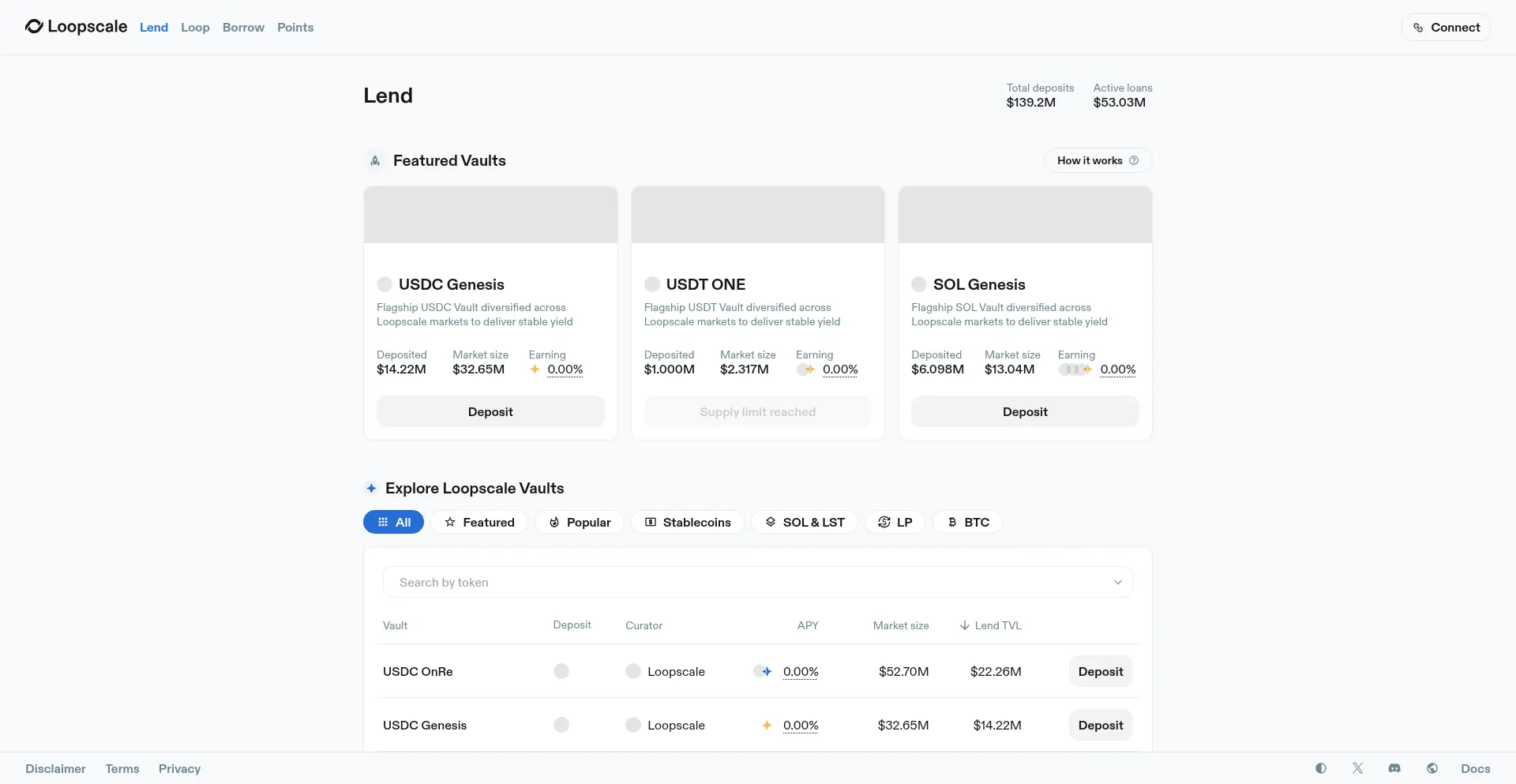The image size is (1516, 784).
Task: Click Loopscale curator icon in USDC OnRe row
Action: pyautogui.click(x=633, y=671)
